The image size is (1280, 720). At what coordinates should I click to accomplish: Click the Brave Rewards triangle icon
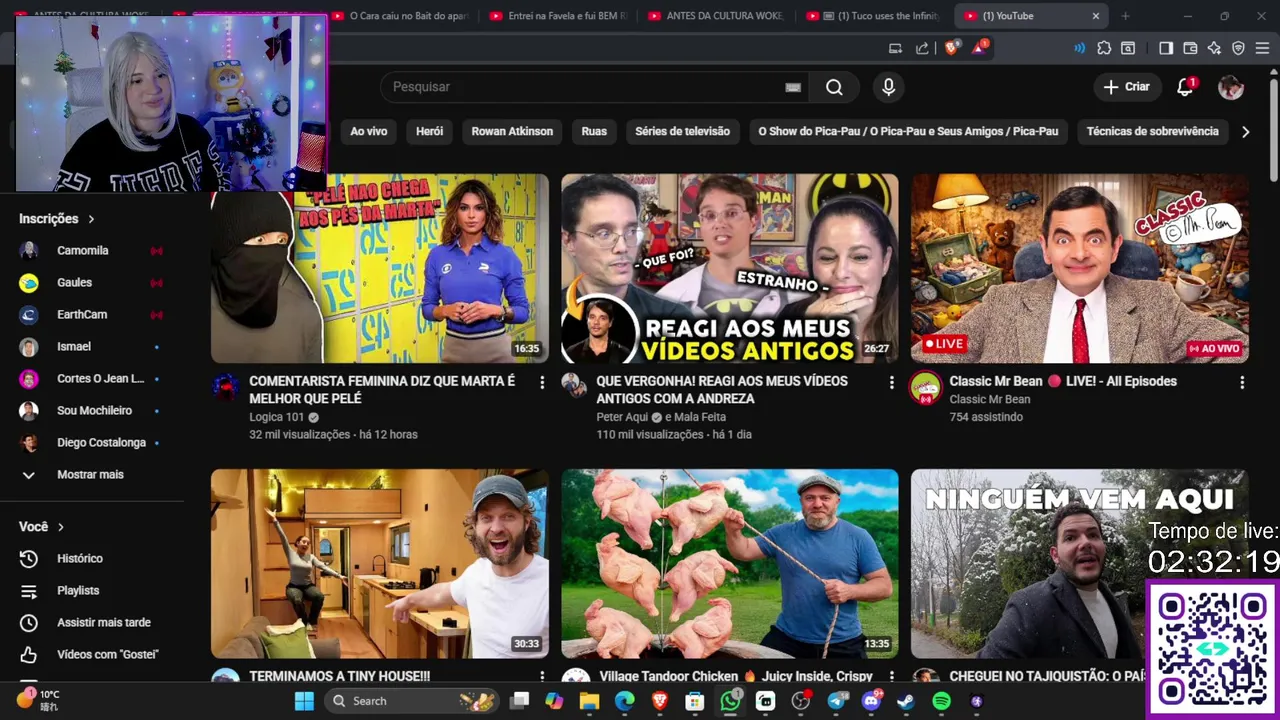(x=980, y=47)
